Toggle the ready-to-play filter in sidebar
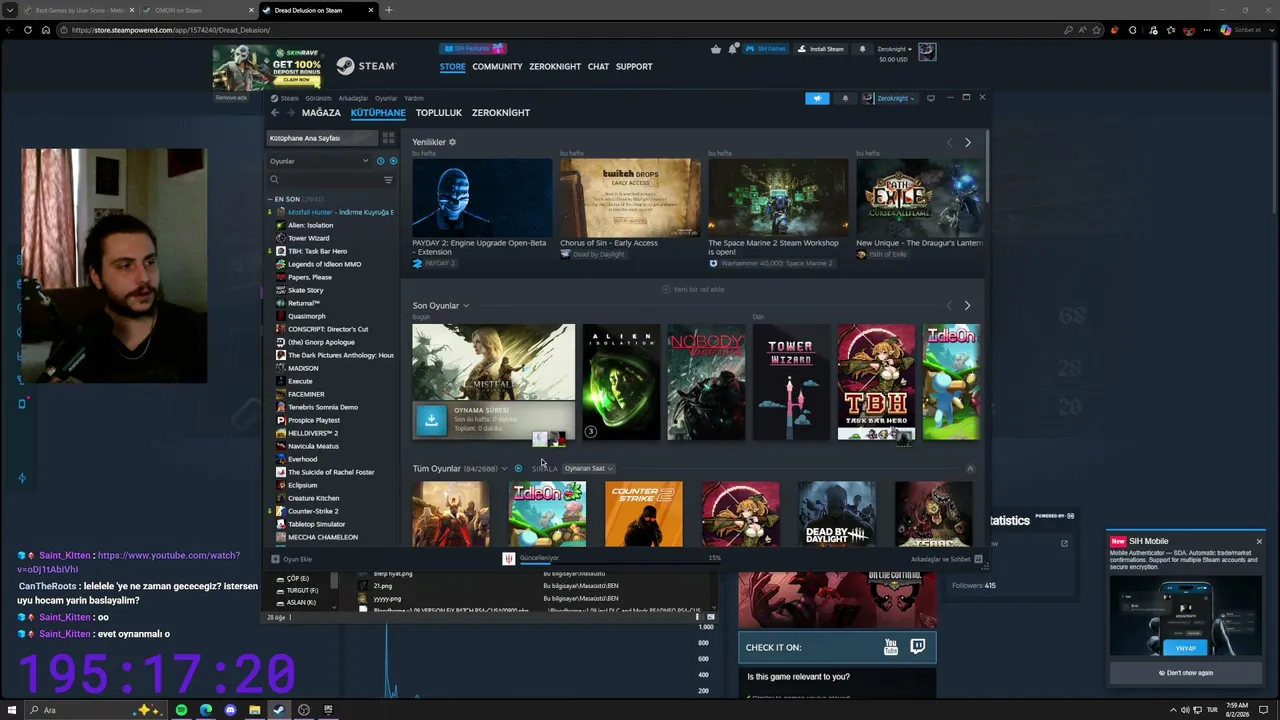Screen dimensions: 1280x720 [x=393, y=161]
